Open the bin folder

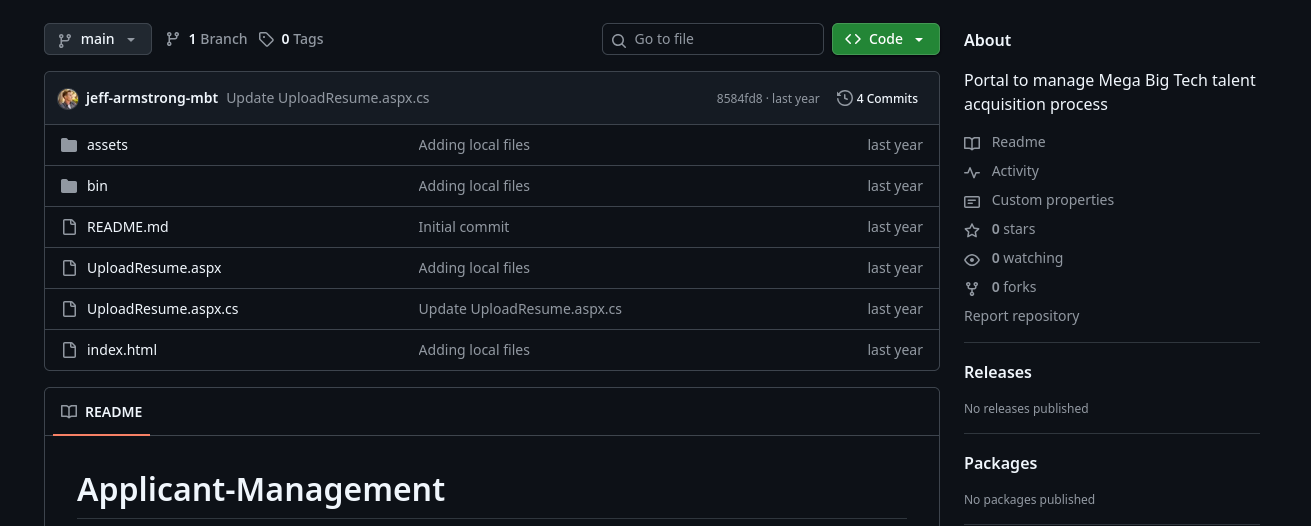(97, 186)
